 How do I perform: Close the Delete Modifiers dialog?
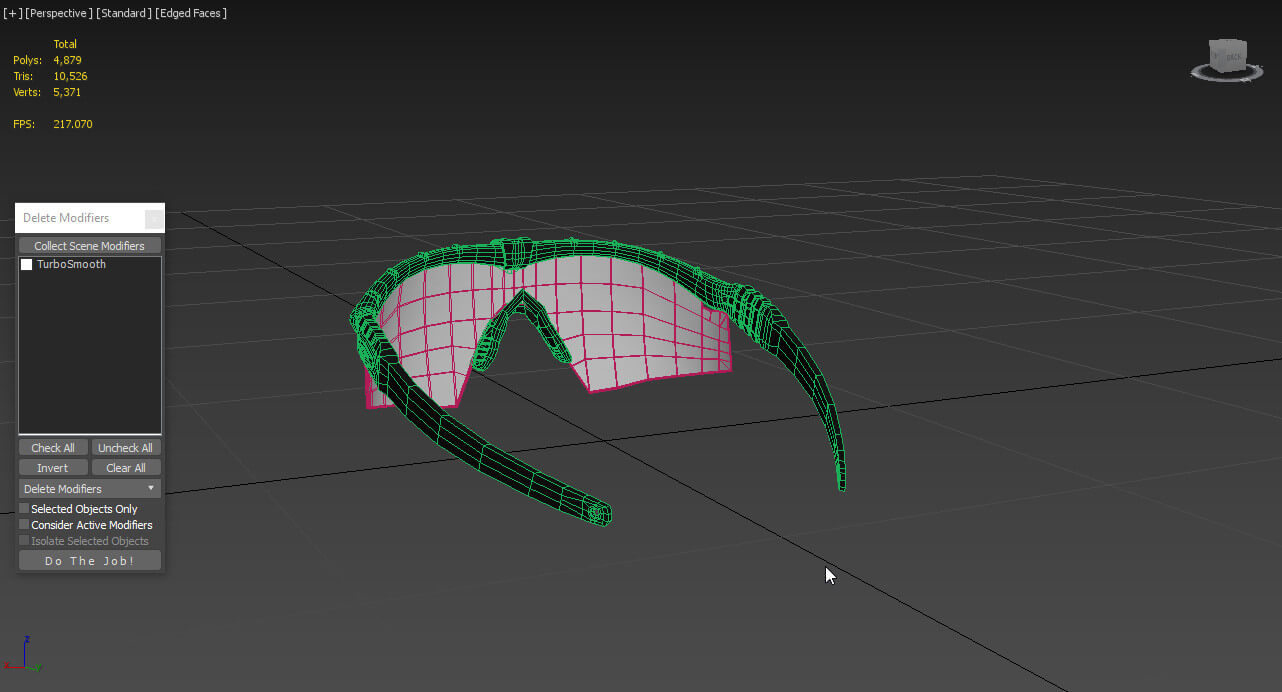pyautogui.click(x=154, y=218)
